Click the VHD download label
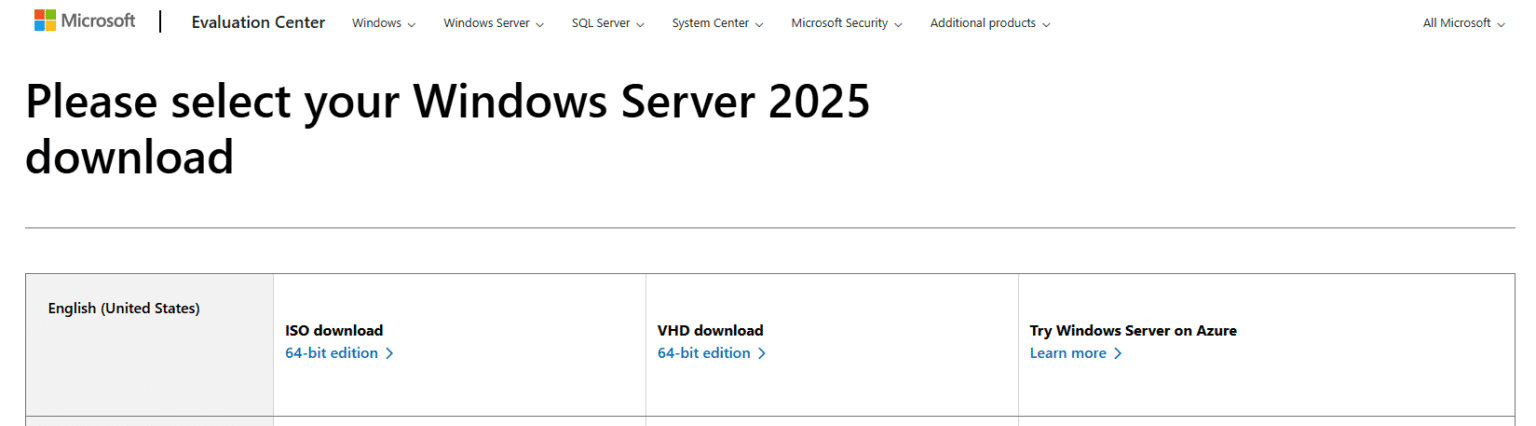This screenshot has width=1536, height=426. coord(710,330)
